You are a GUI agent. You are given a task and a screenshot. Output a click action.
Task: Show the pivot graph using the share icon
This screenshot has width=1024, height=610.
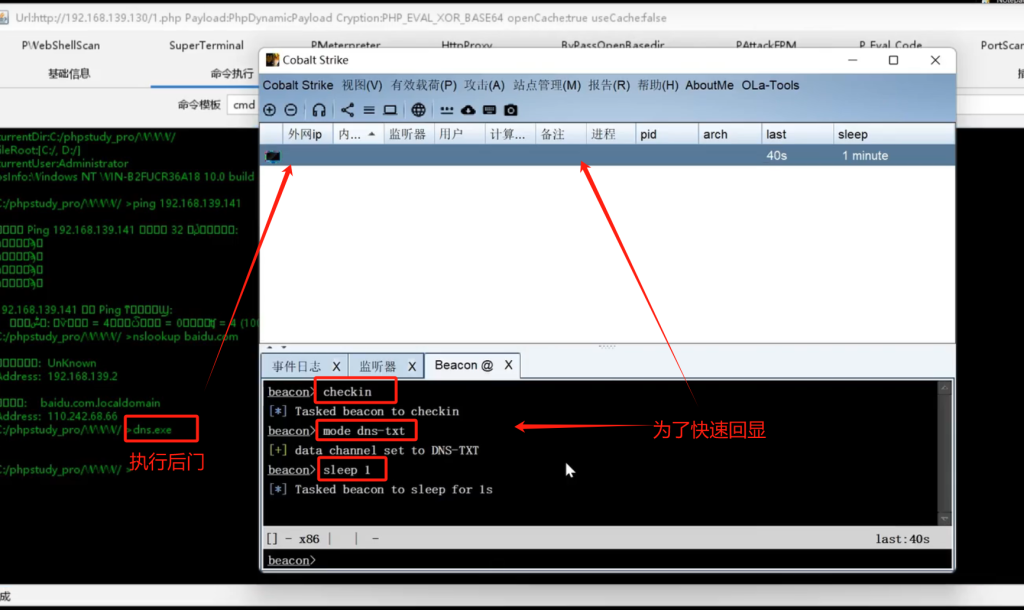click(x=347, y=110)
